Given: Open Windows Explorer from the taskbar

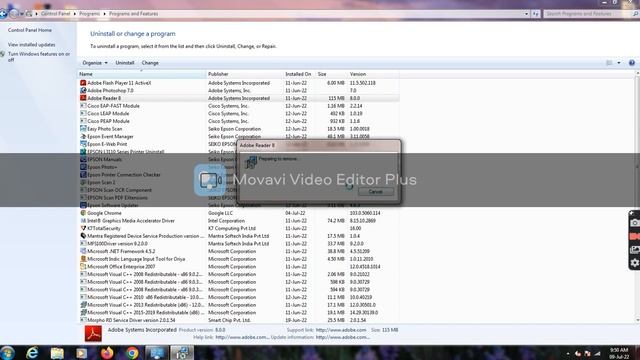Looking at the screenshot, I should tap(57, 353).
